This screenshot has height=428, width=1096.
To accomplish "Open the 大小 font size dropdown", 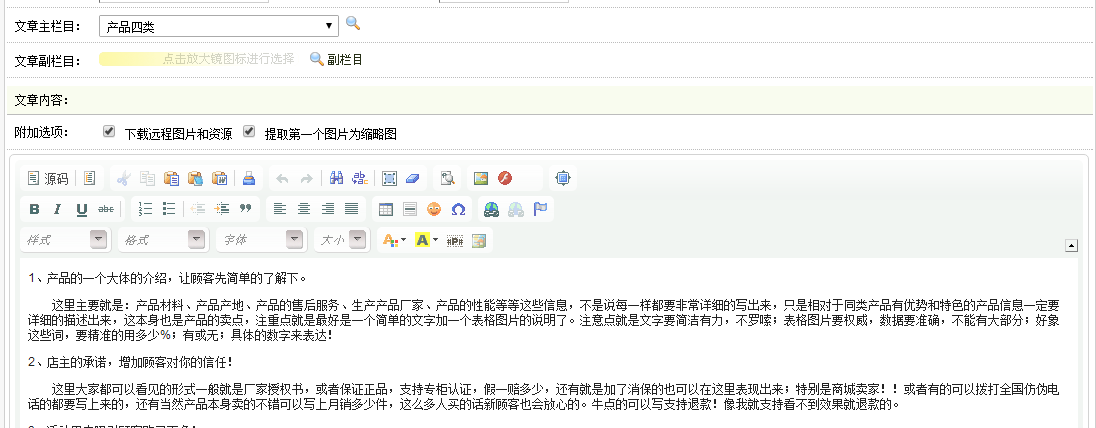I will 357,240.
